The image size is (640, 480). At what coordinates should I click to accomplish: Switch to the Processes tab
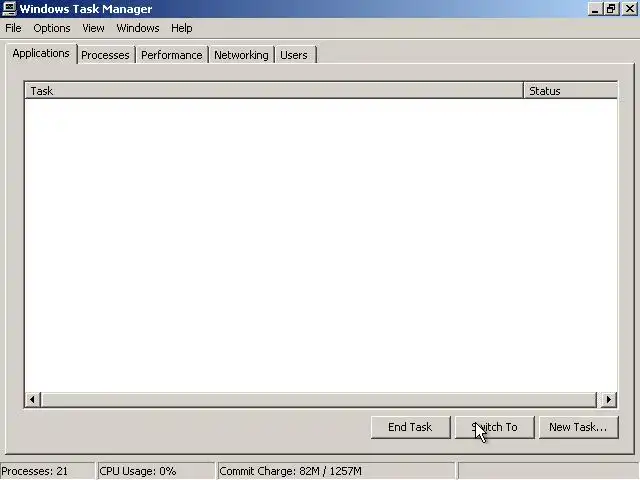(105, 55)
